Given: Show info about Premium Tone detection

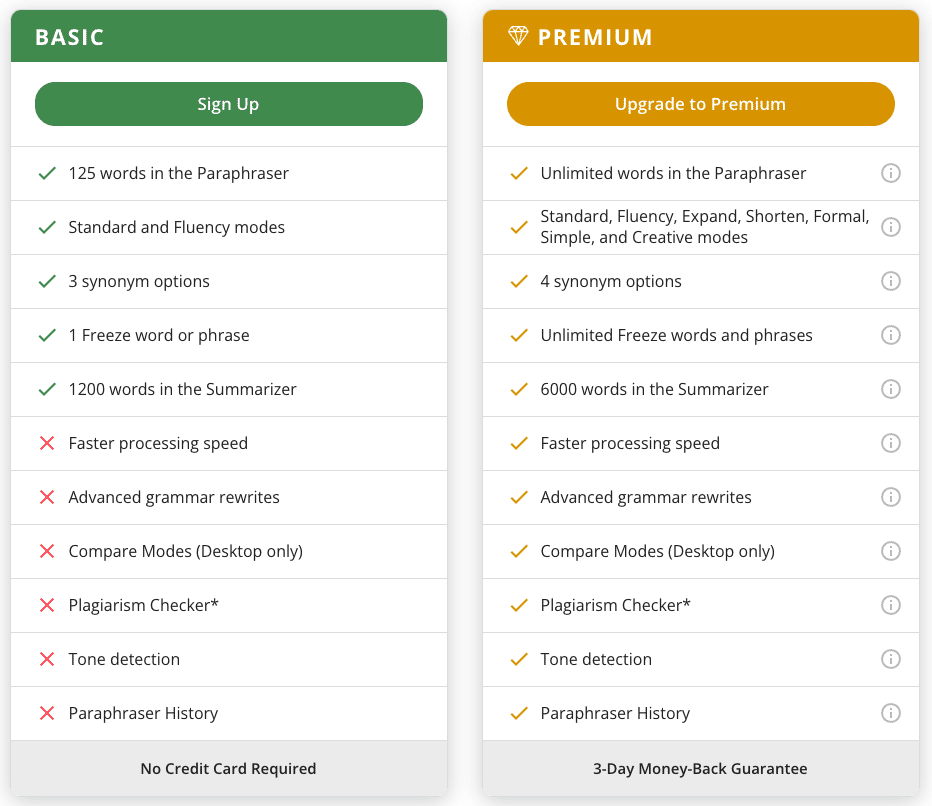Looking at the screenshot, I should pyautogui.click(x=890, y=659).
